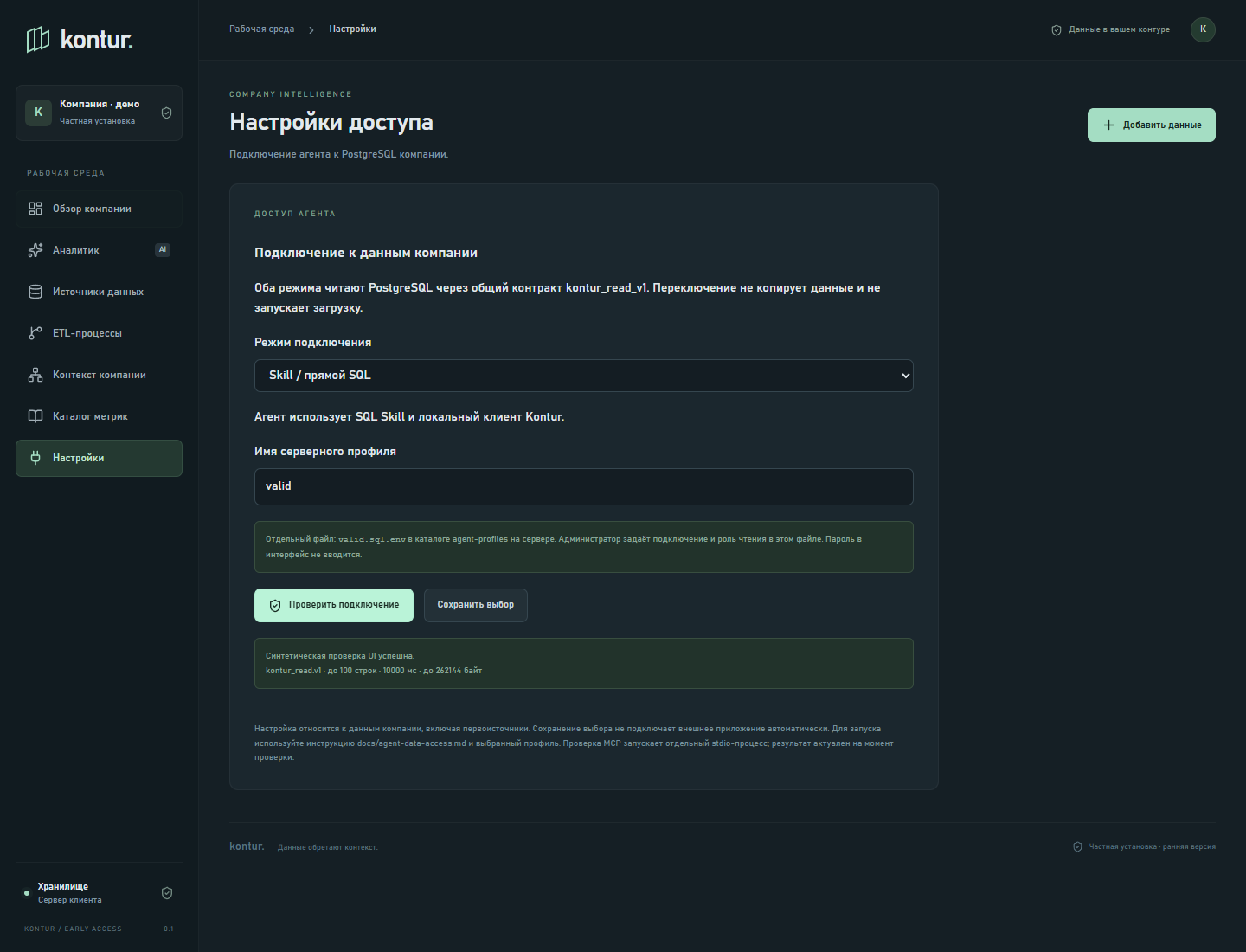The height and width of the screenshot is (952, 1246).
Task: Click the valid.sql.env file name
Action: (x=372, y=539)
